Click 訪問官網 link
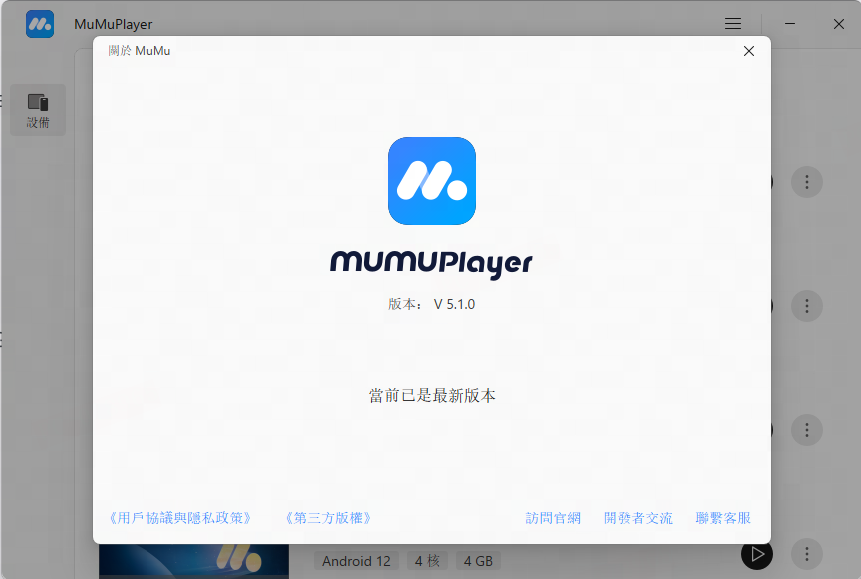 click(x=553, y=518)
